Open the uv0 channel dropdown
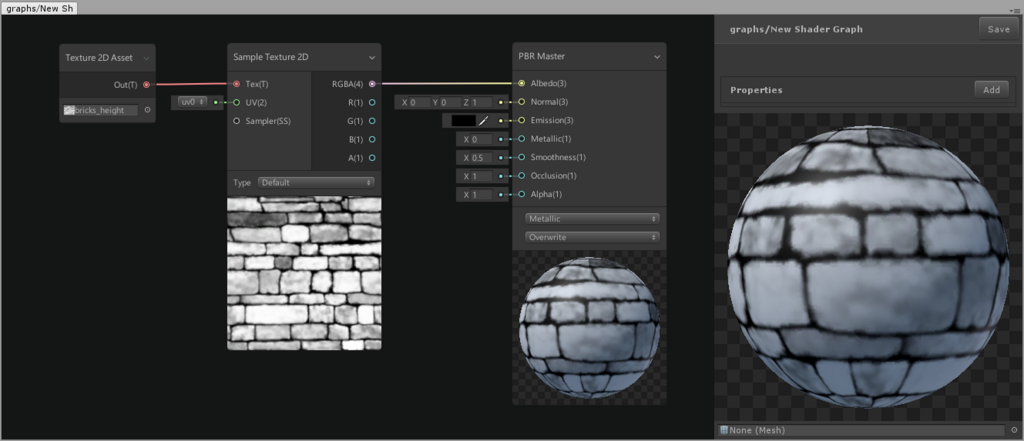 192,102
